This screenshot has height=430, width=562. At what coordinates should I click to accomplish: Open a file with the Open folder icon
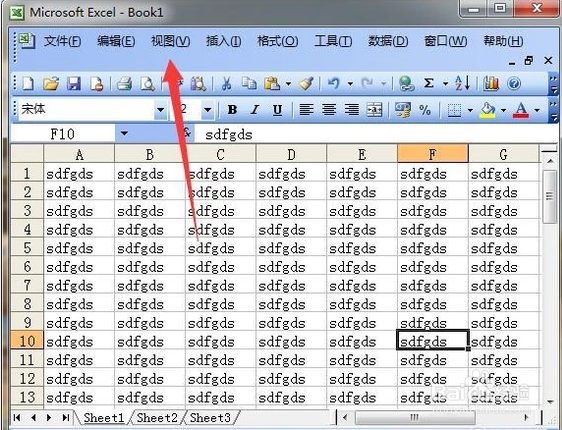[x=51, y=84]
